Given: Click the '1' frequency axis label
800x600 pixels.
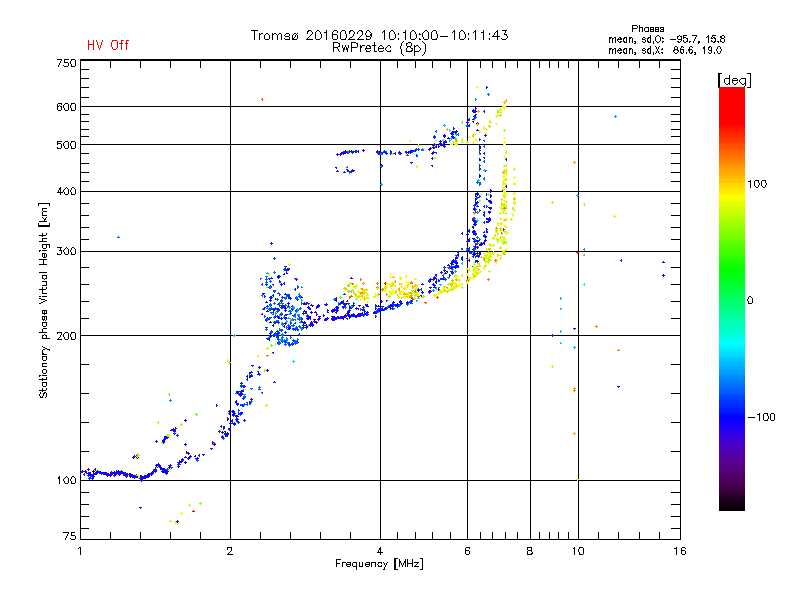Looking at the screenshot, I should pos(80,551).
